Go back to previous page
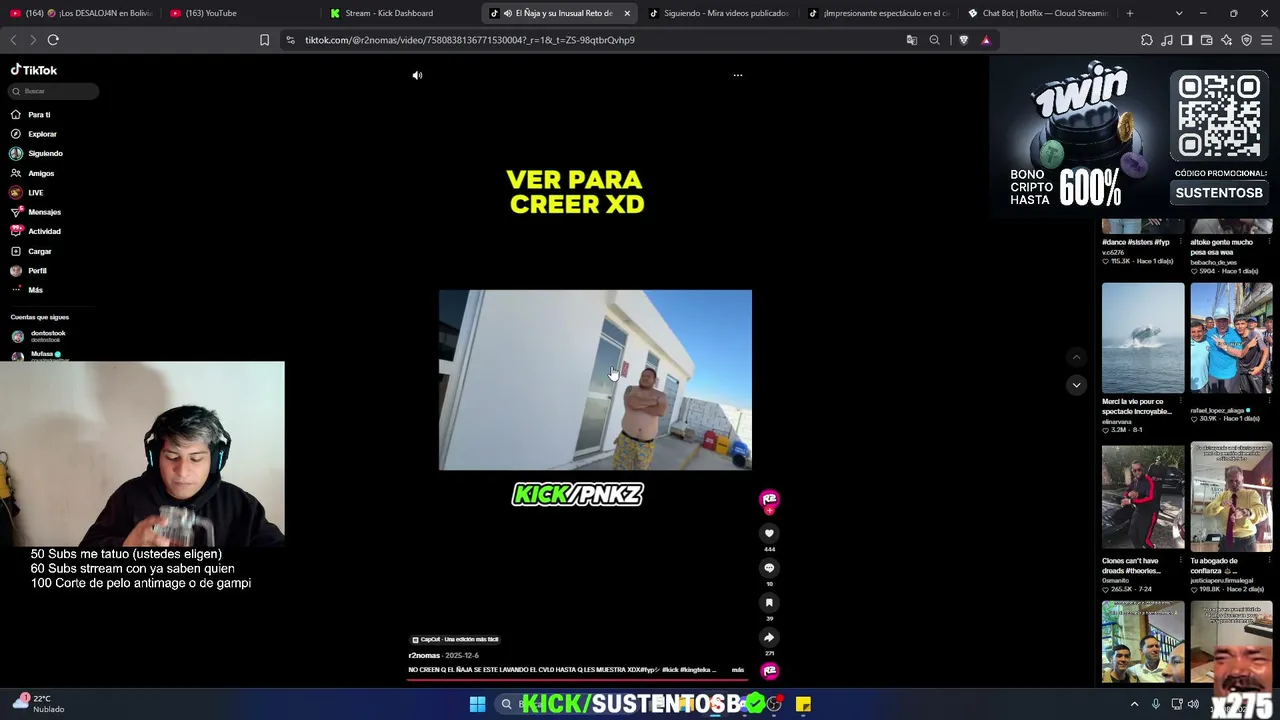This screenshot has width=1280, height=720. [x=13, y=40]
